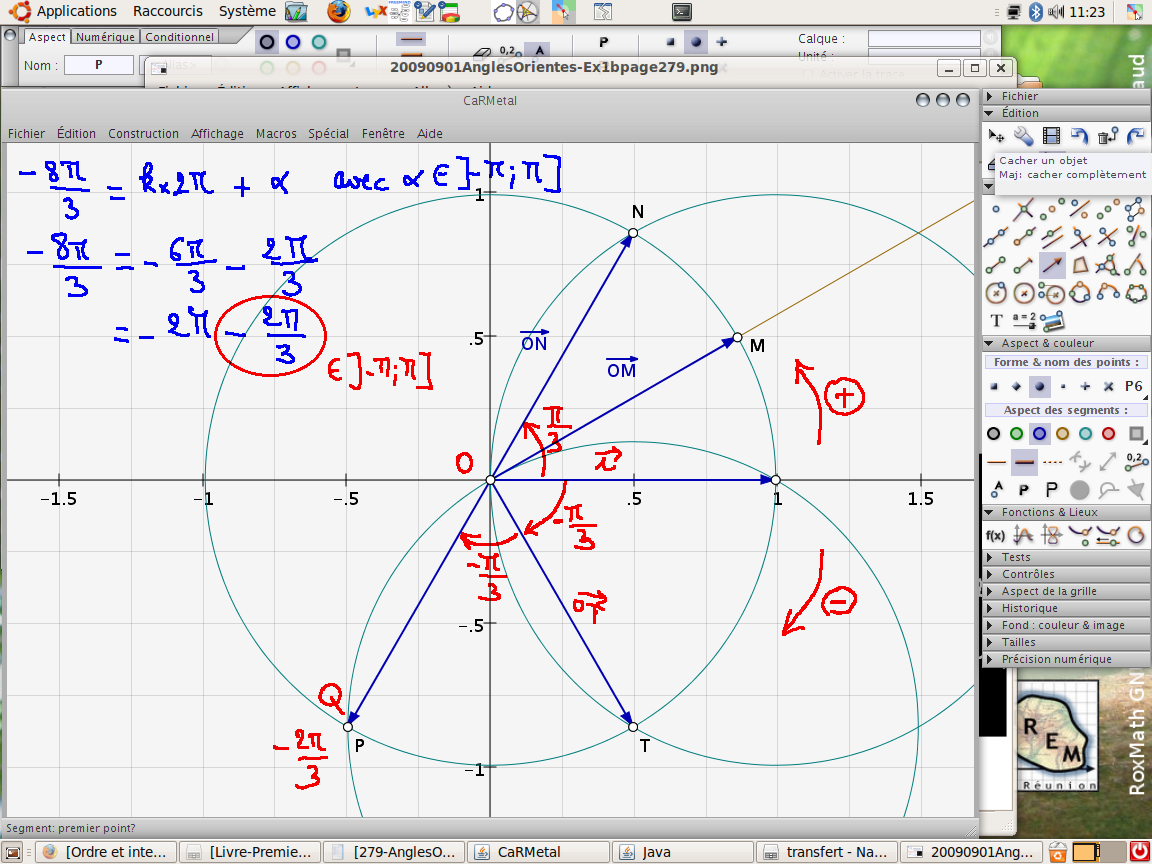
Task: Select the delete object trash icon
Action: point(1108,136)
